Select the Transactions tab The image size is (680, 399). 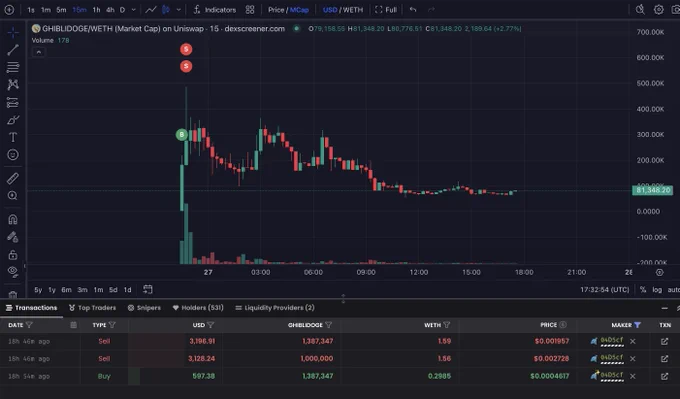point(31,308)
